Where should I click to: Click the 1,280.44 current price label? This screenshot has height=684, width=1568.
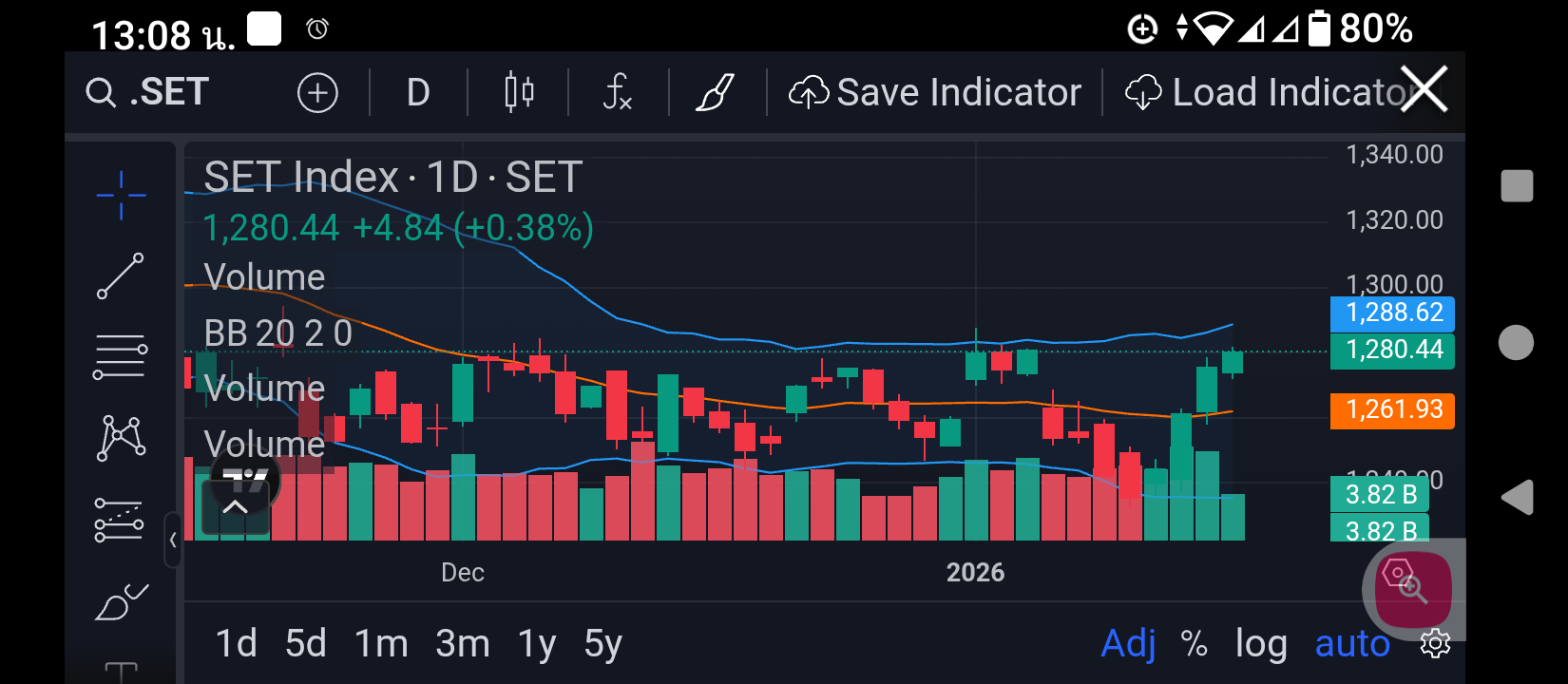click(1392, 350)
